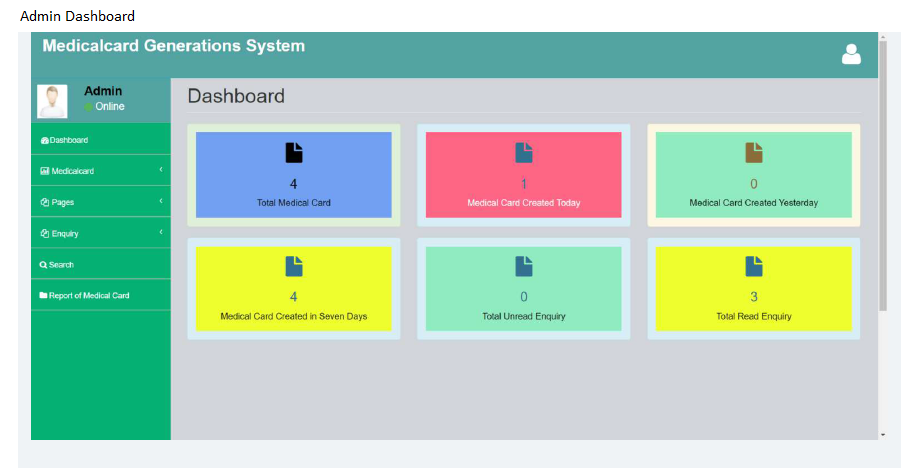917x468 pixels.
Task: Click the count 0 on Created Yesterday card
Action: [754, 184]
